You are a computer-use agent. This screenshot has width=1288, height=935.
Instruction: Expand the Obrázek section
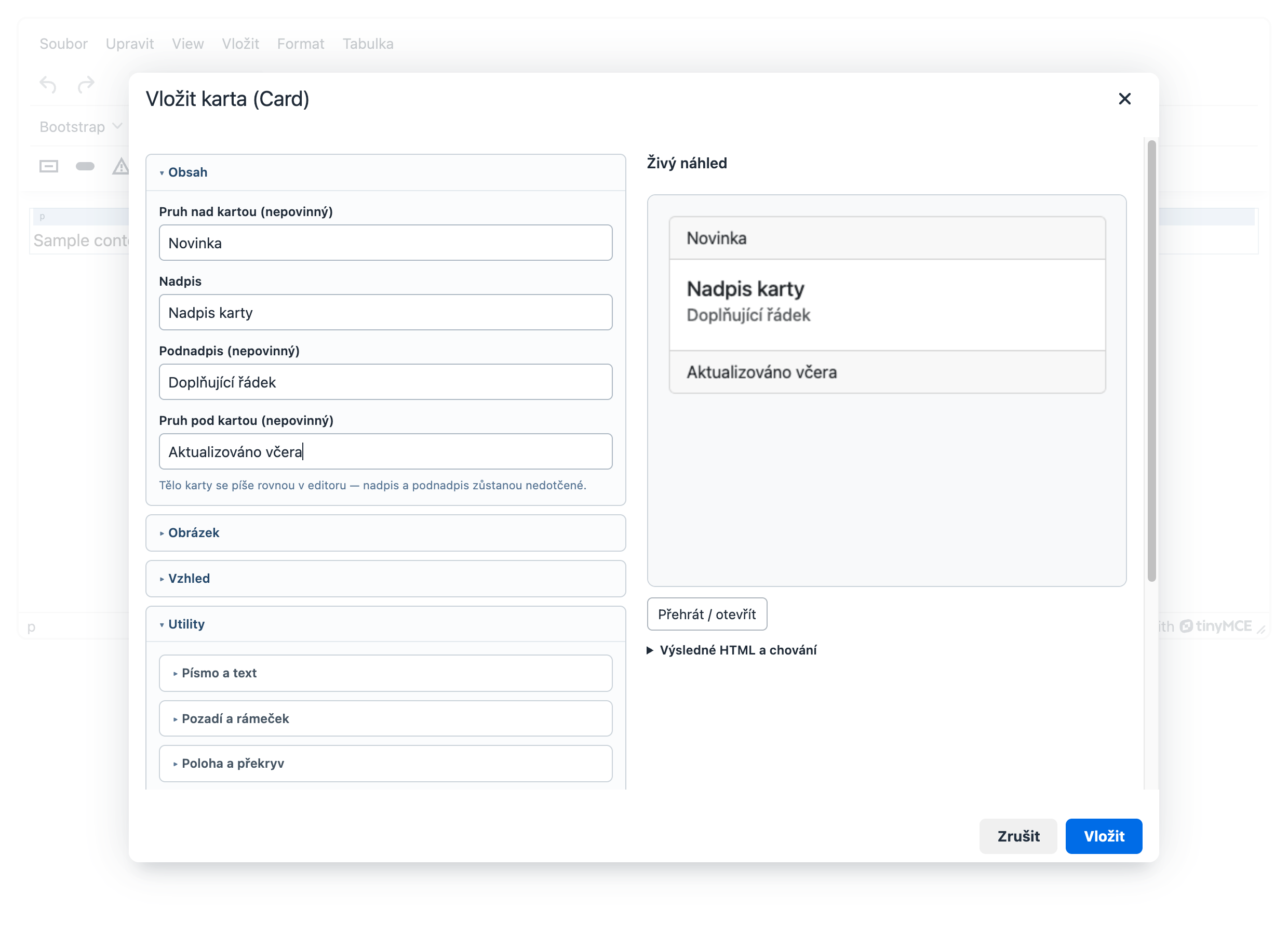pos(385,533)
